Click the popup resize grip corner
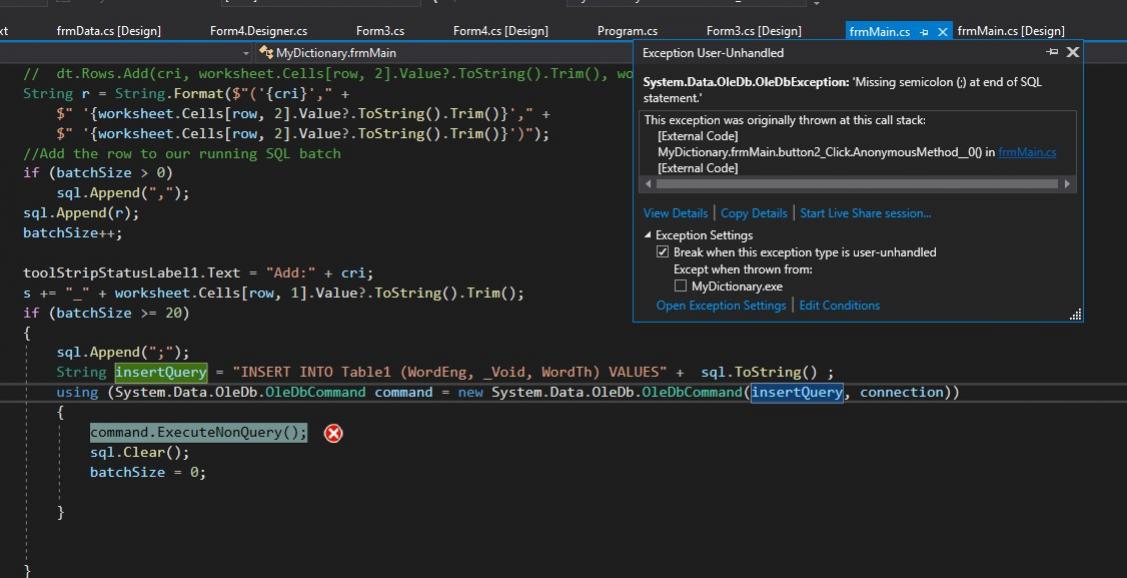This screenshot has height=578, width=1127. [1075, 315]
